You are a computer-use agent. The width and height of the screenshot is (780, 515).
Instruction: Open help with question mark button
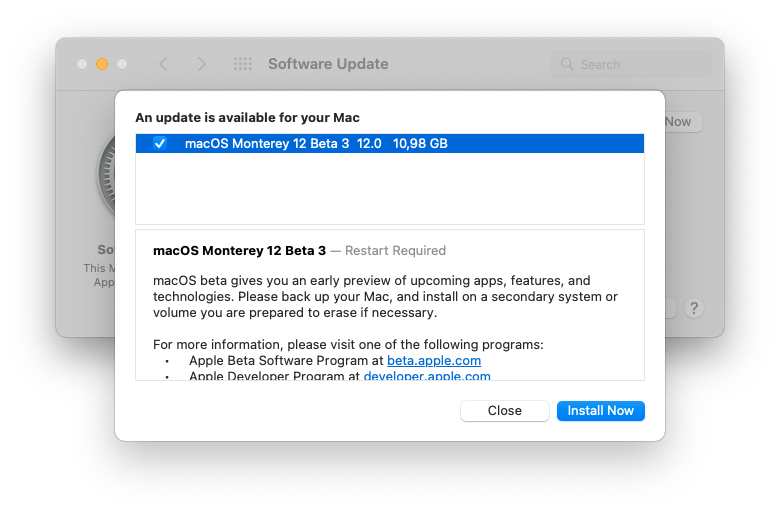(694, 308)
